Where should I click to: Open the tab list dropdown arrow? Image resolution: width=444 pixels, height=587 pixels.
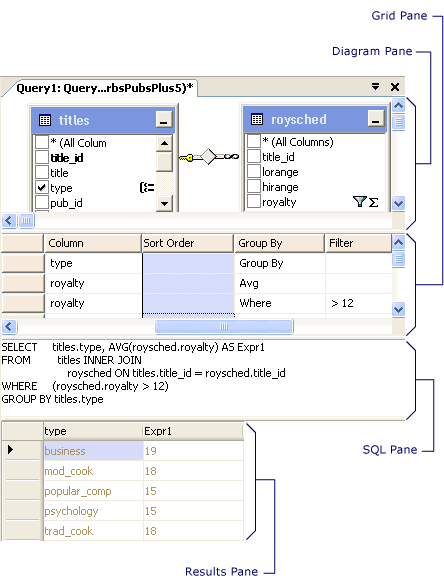point(375,87)
